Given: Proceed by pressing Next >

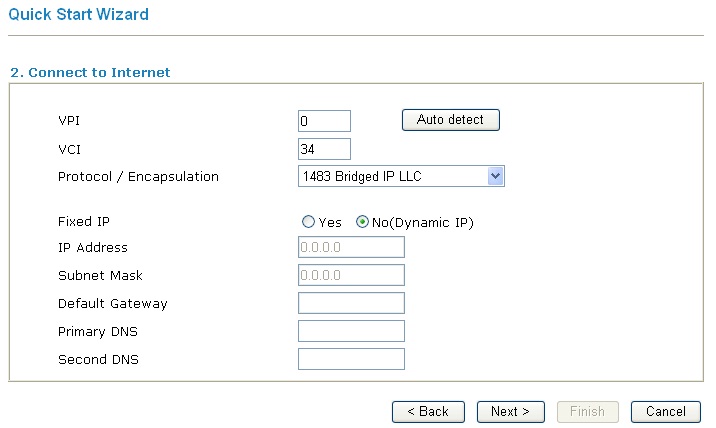Looking at the screenshot, I should tap(510, 412).
